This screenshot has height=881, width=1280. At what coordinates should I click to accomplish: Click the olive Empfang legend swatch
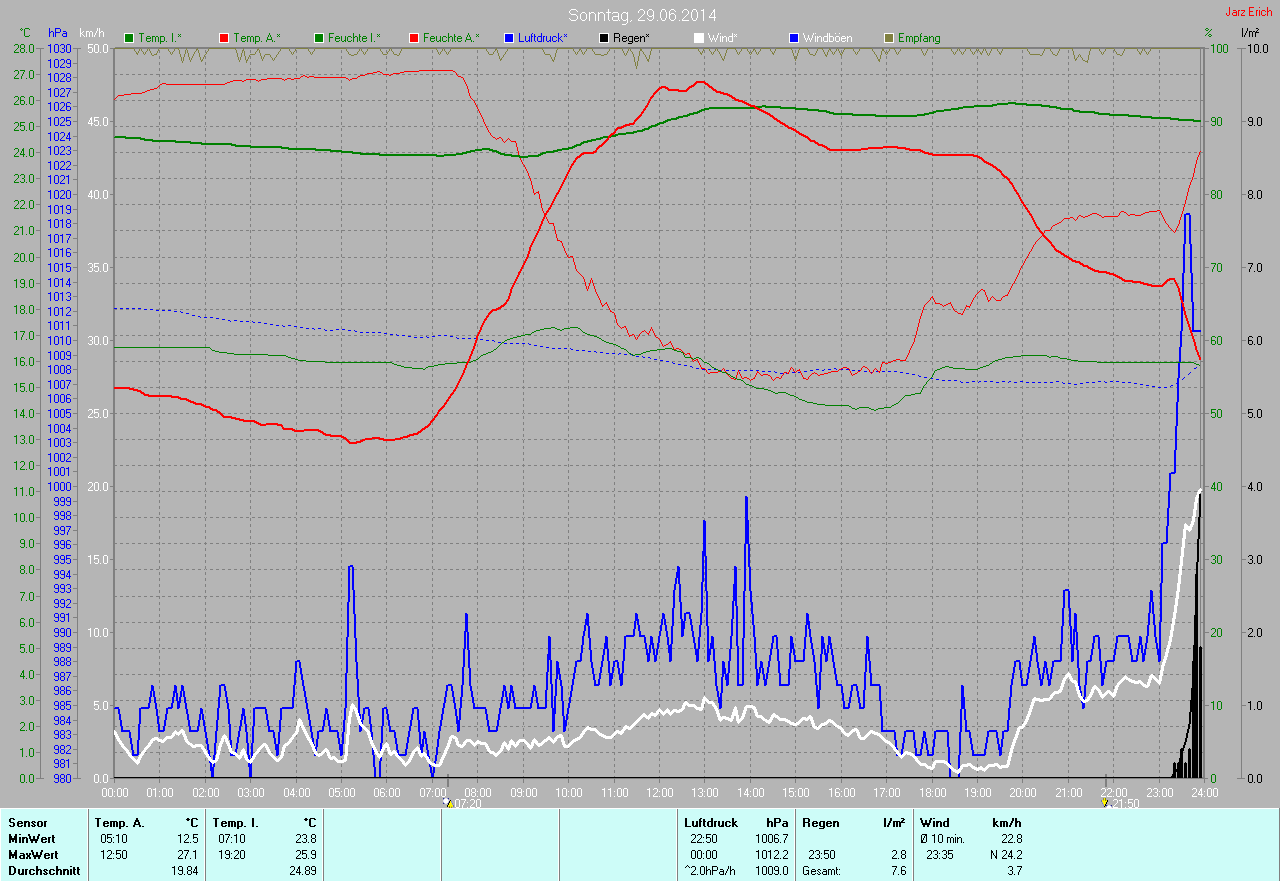[889, 38]
